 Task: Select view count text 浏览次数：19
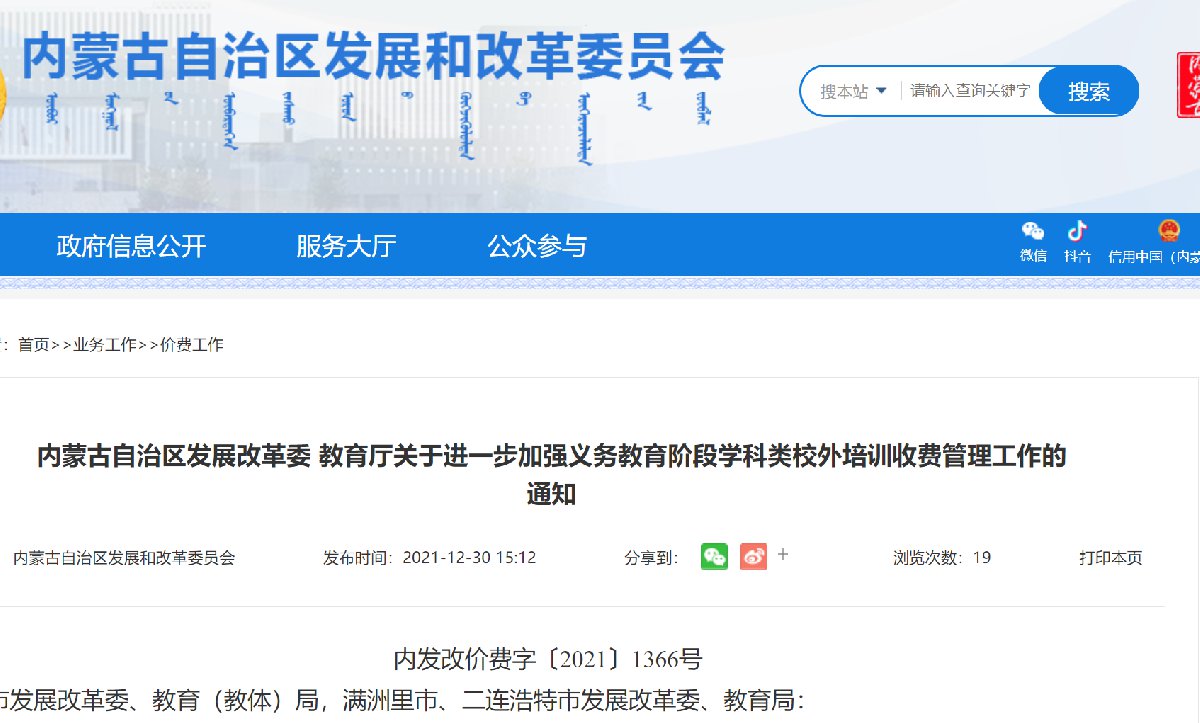[942, 558]
